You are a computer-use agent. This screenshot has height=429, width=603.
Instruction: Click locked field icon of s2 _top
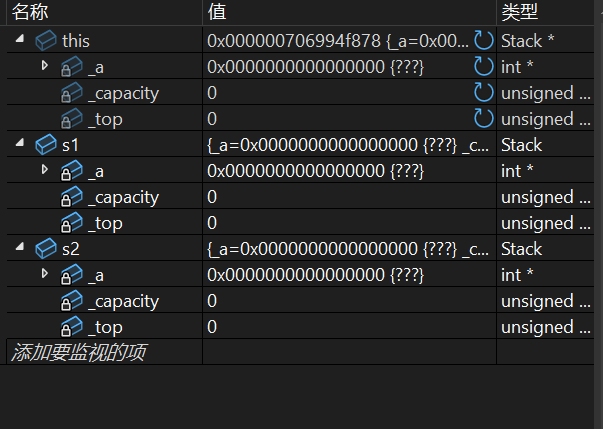[72, 327]
